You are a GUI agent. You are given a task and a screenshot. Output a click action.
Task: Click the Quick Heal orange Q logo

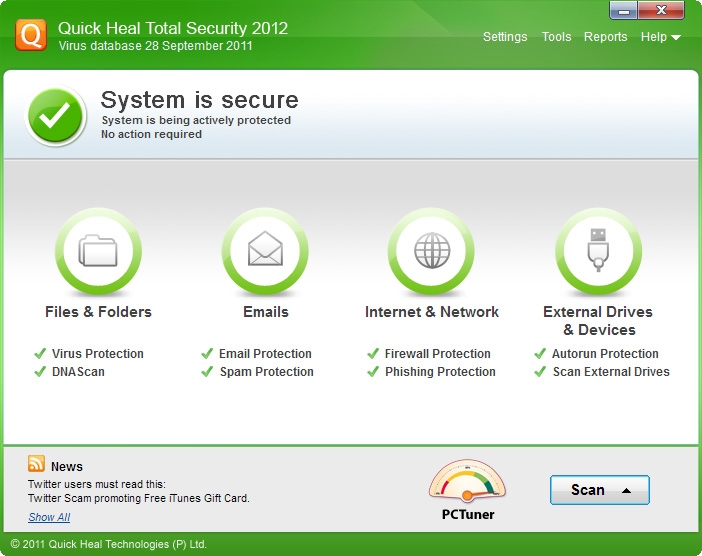point(31,35)
